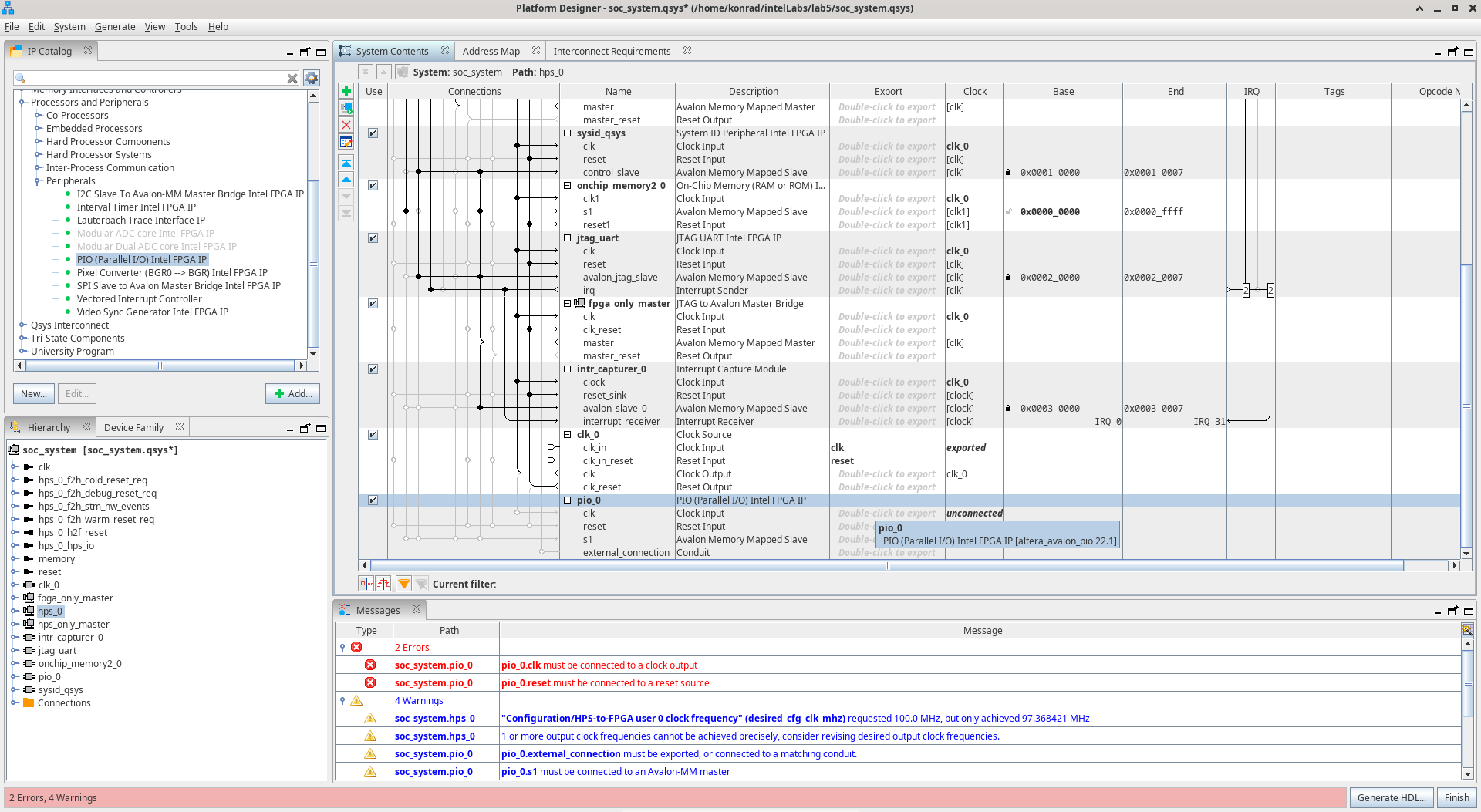Screen dimensions: 1481x812
Task: Click the IP Catalog tree vertical scrollbar
Action: [x=313, y=263]
